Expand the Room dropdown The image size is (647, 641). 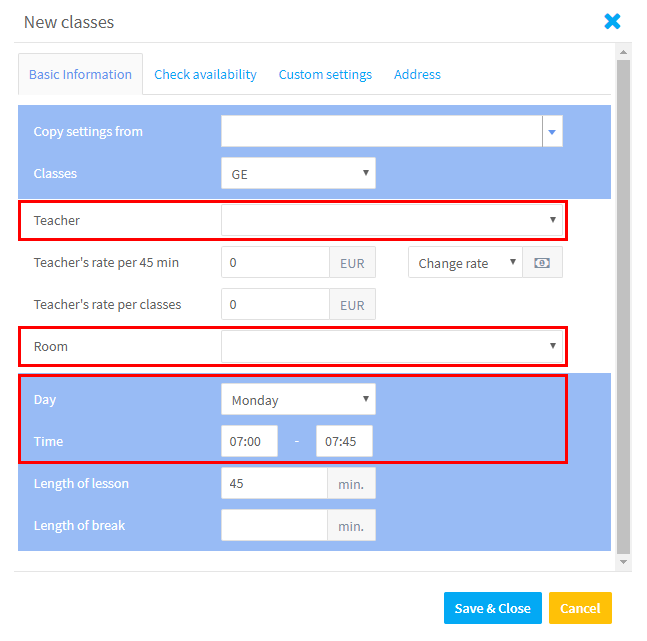(x=392, y=346)
